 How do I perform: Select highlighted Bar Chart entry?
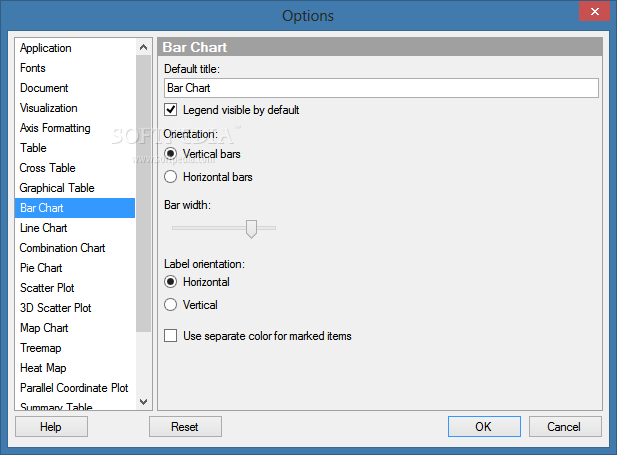75,208
